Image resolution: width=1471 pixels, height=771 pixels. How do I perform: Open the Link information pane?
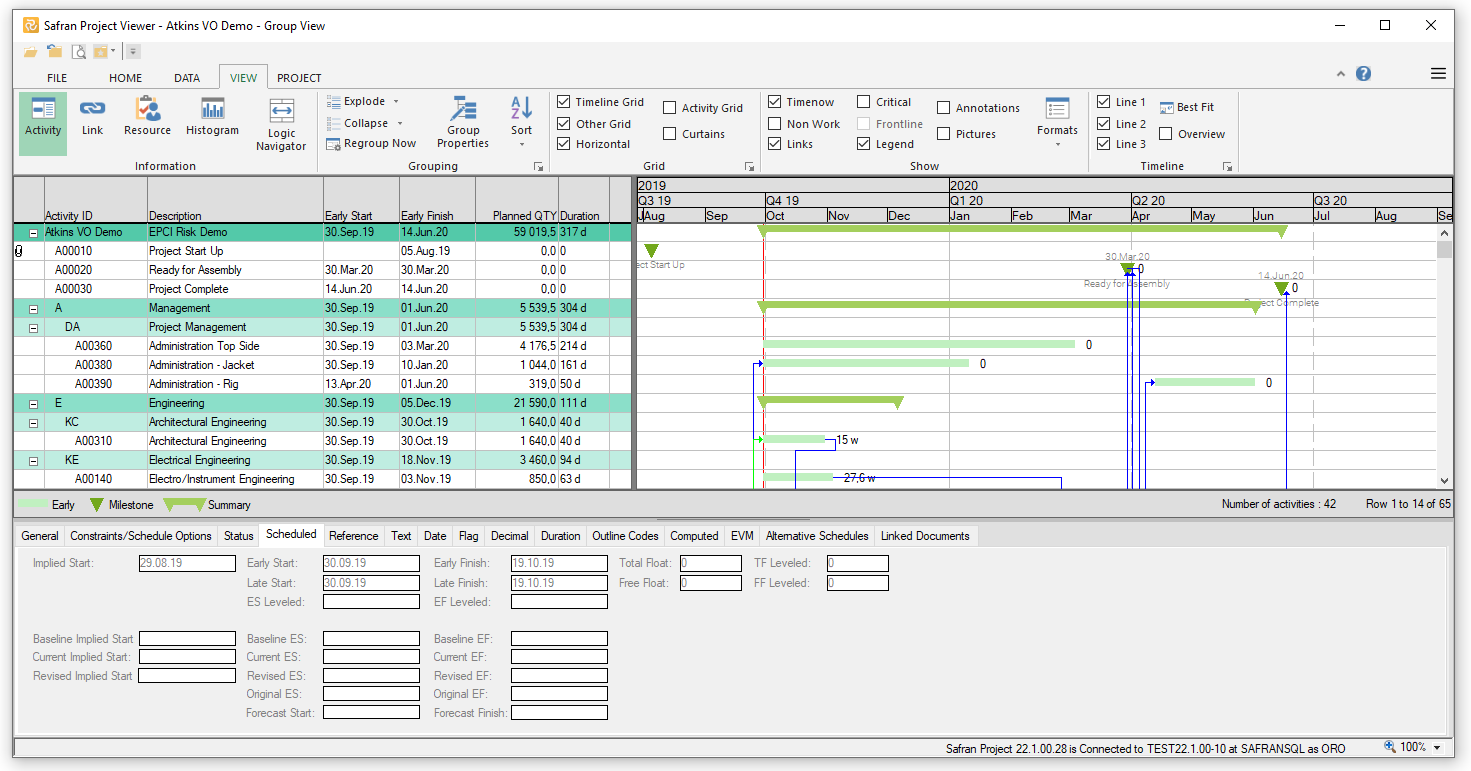click(92, 108)
